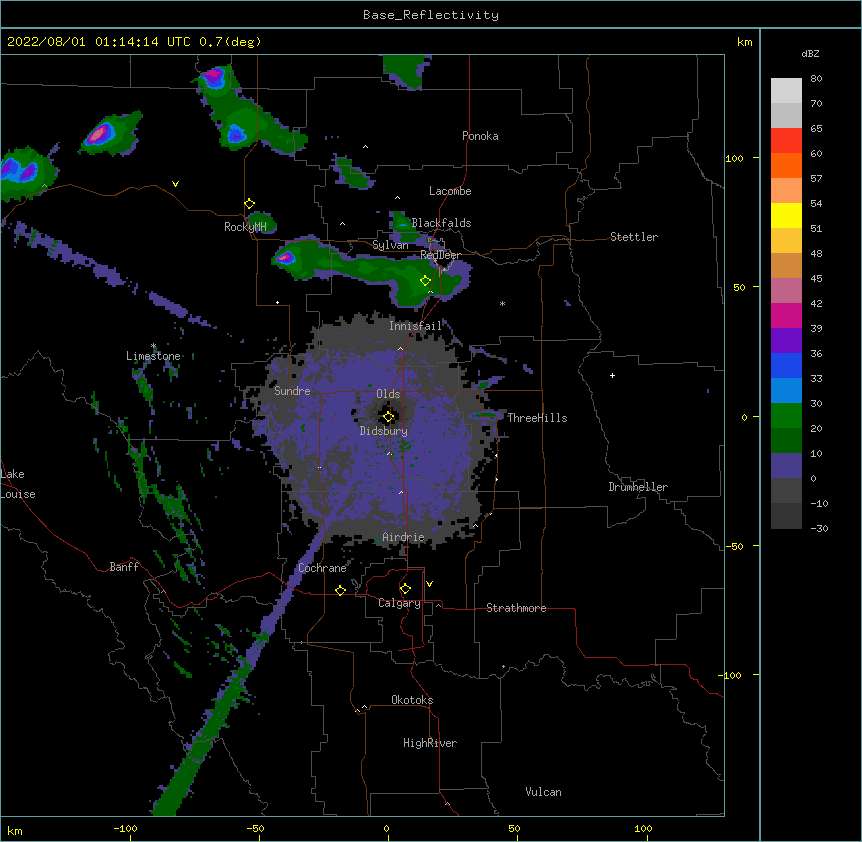
Task: Select the dark gray -10 dBZ swatch
Action: (786, 516)
